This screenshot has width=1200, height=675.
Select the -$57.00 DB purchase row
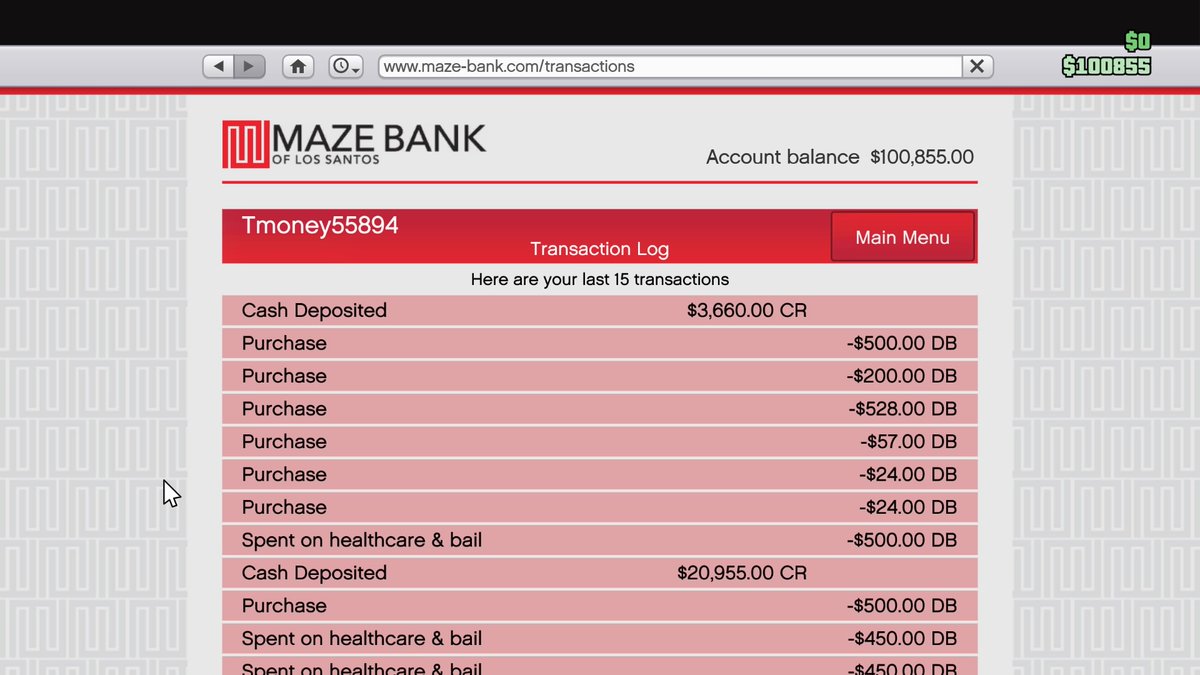pos(599,442)
